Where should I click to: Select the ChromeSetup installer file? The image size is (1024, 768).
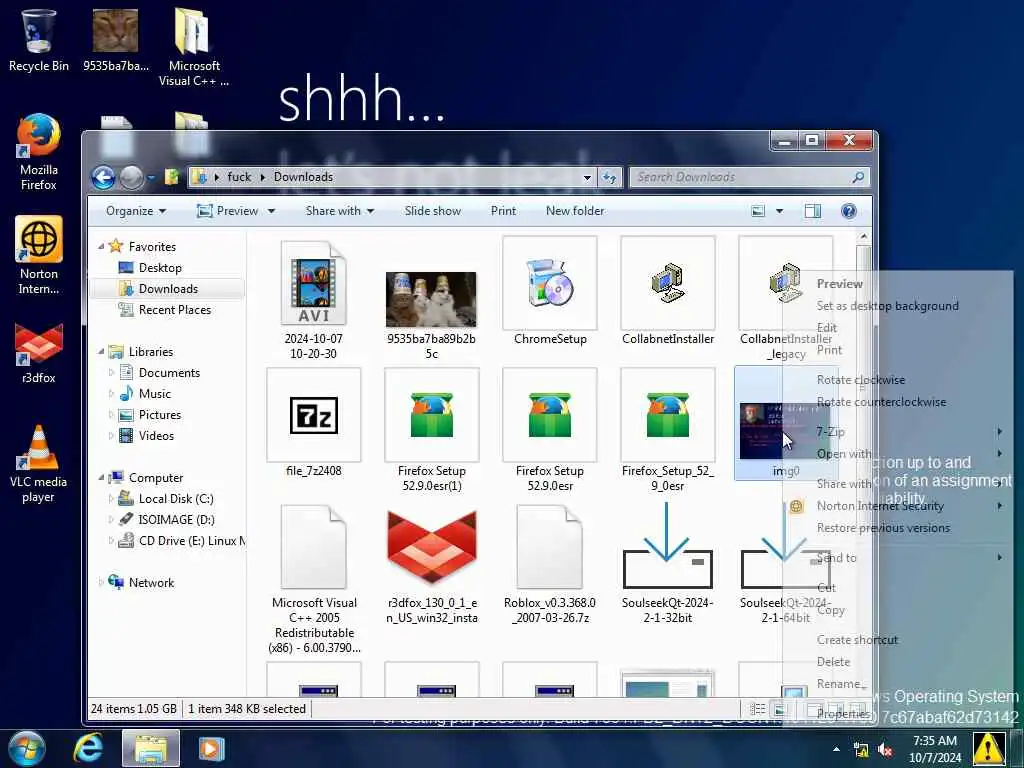(x=550, y=291)
